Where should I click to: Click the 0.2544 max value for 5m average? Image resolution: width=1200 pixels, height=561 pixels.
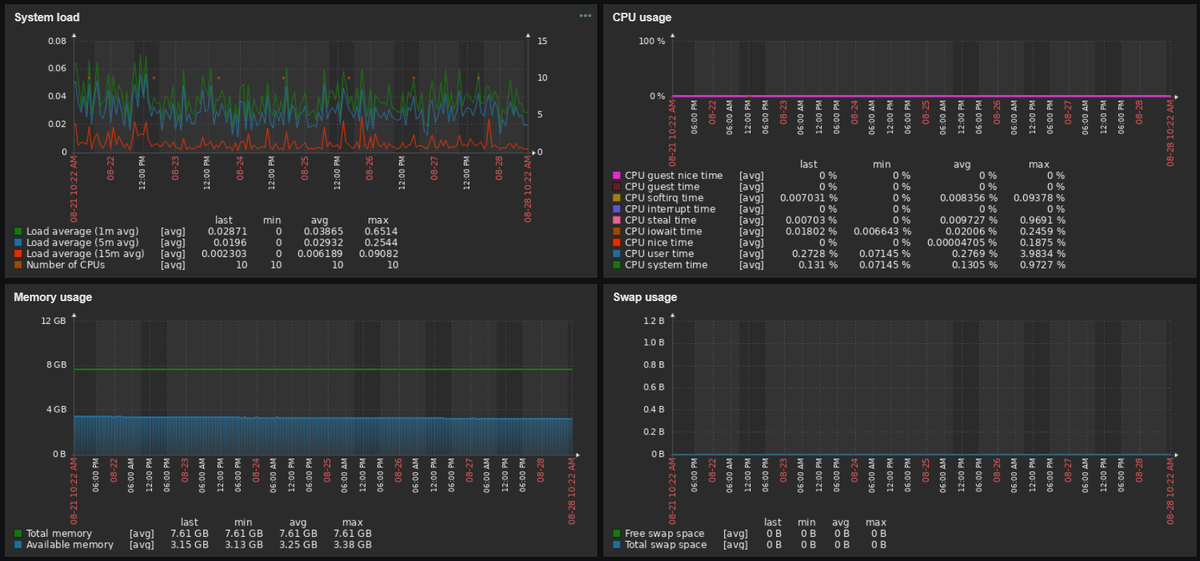(x=380, y=242)
